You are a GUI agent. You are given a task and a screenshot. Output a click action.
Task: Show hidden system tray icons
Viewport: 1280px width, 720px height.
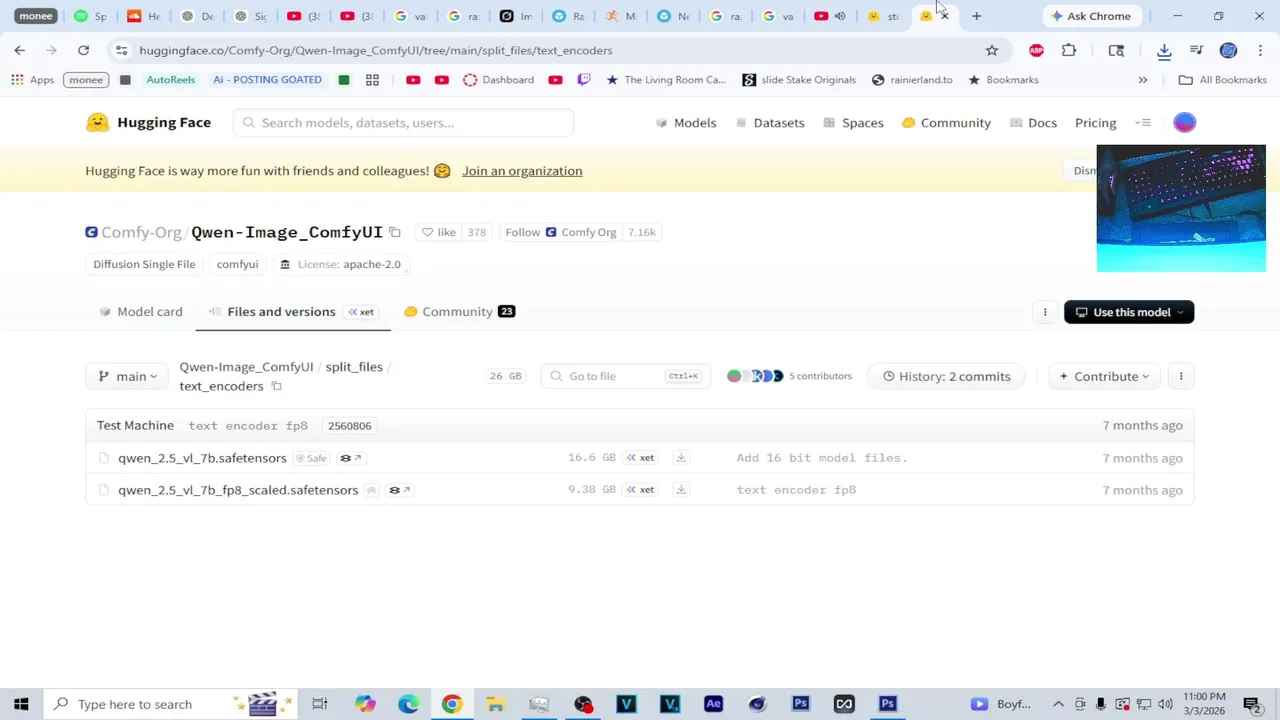pyautogui.click(x=1058, y=704)
